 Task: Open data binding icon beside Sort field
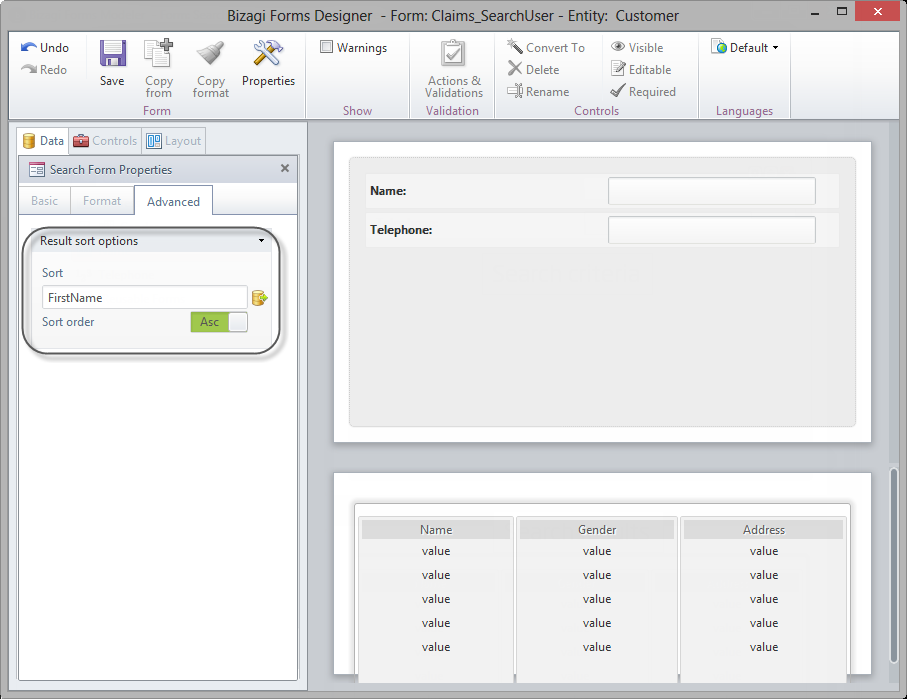point(260,298)
